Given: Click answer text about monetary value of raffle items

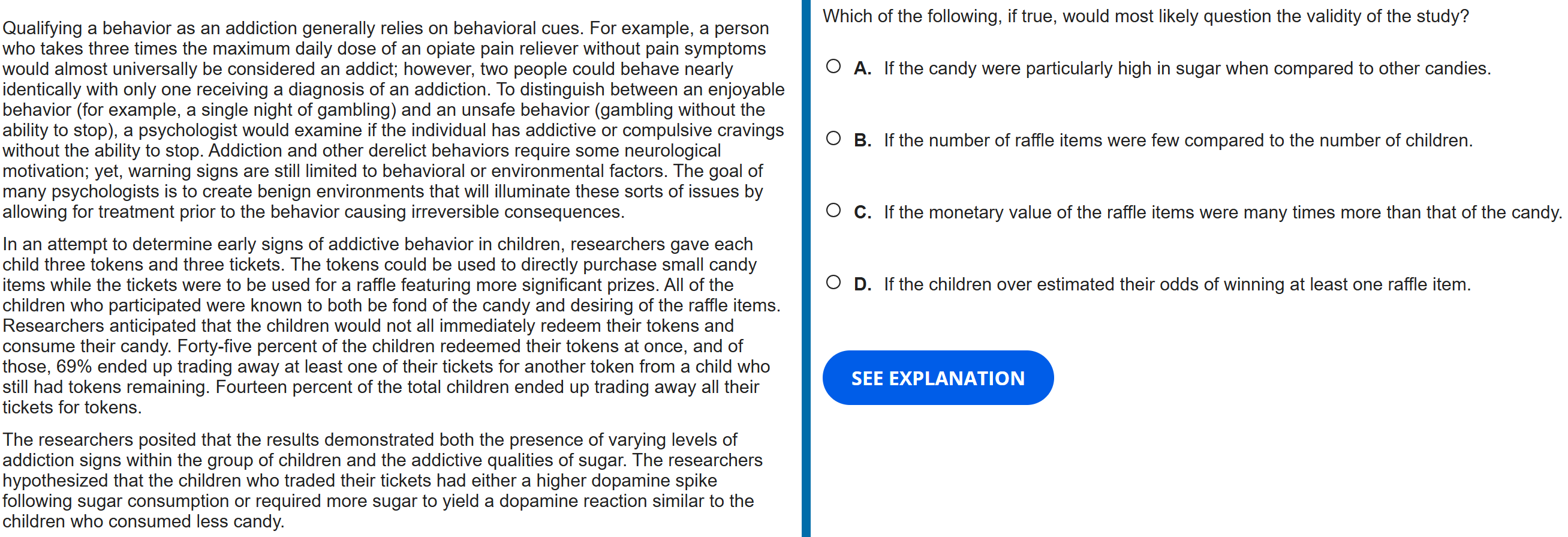Looking at the screenshot, I should click(x=1222, y=212).
